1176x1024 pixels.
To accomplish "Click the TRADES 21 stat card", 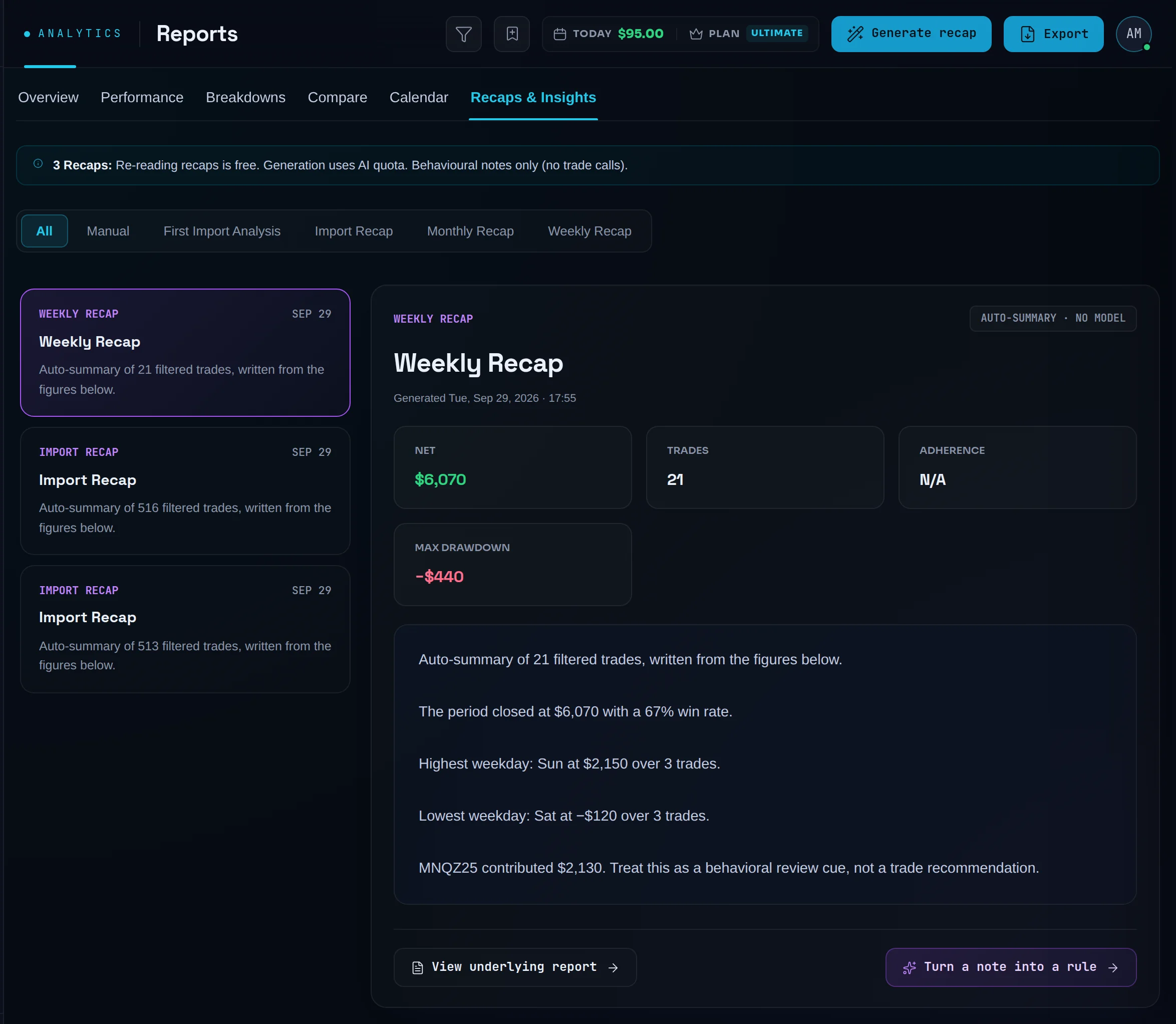I will [765, 467].
